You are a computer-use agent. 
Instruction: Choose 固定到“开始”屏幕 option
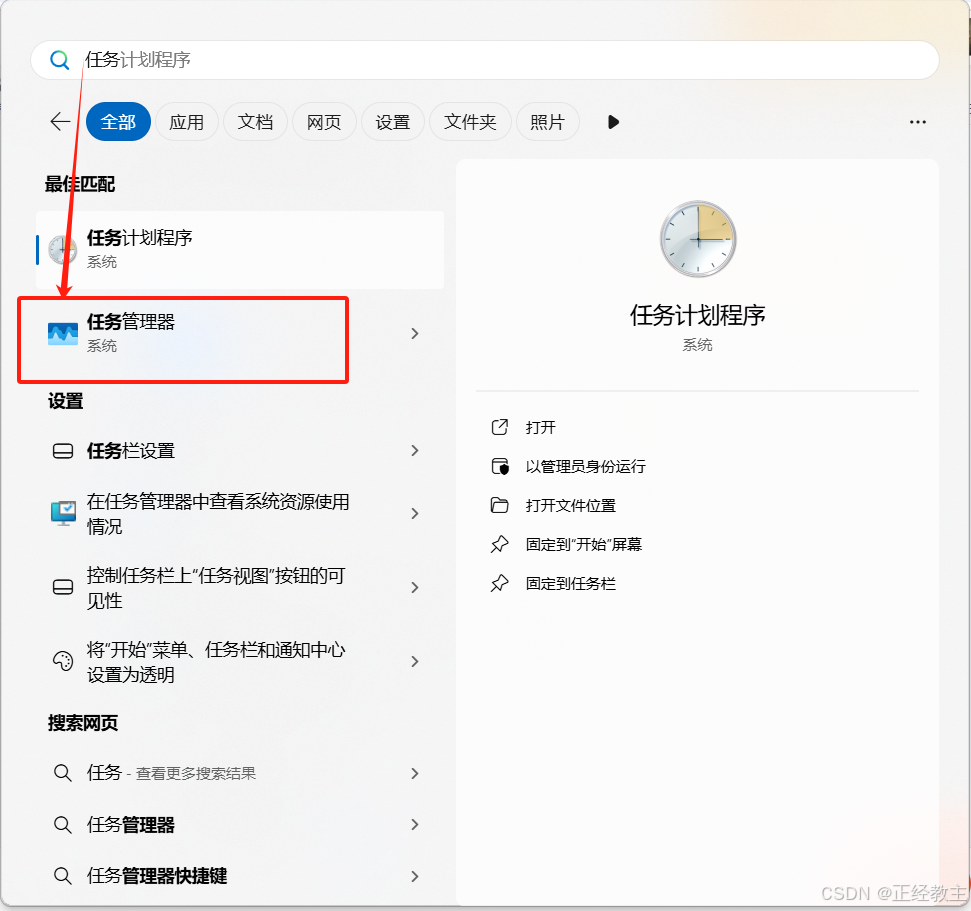[x=584, y=545]
